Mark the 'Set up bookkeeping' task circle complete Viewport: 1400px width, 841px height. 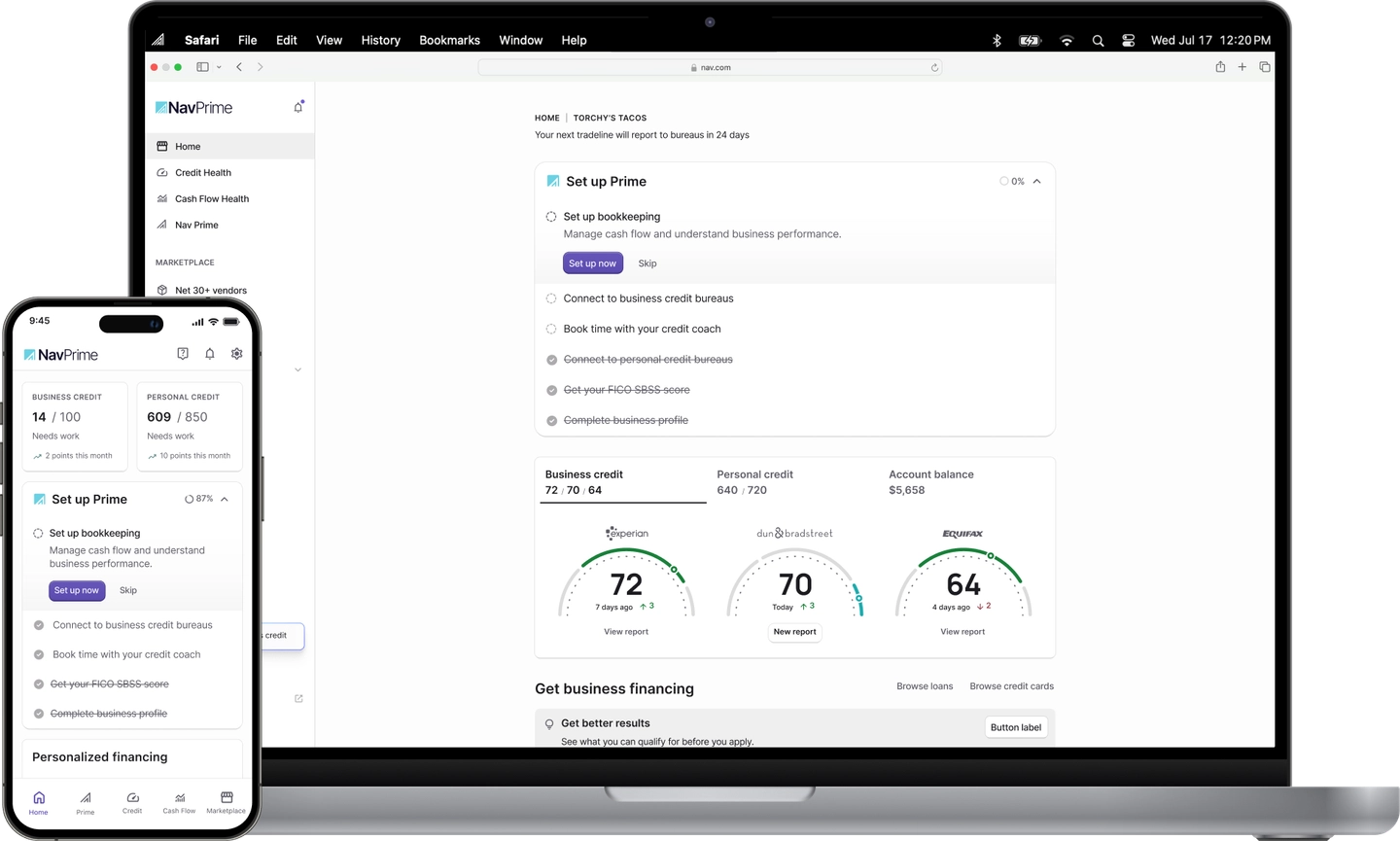(551, 216)
